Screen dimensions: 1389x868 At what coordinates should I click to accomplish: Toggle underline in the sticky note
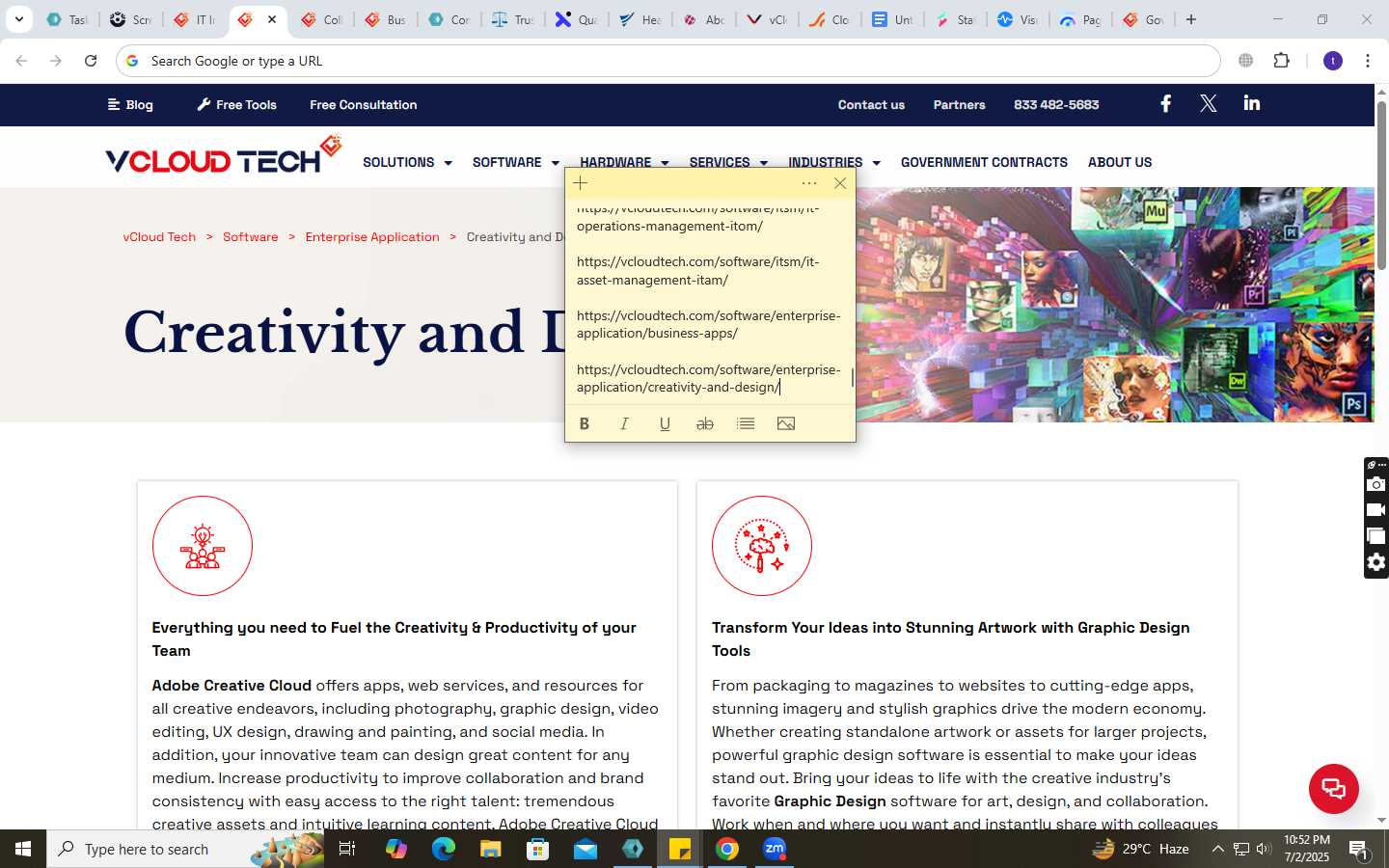tap(665, 423)
